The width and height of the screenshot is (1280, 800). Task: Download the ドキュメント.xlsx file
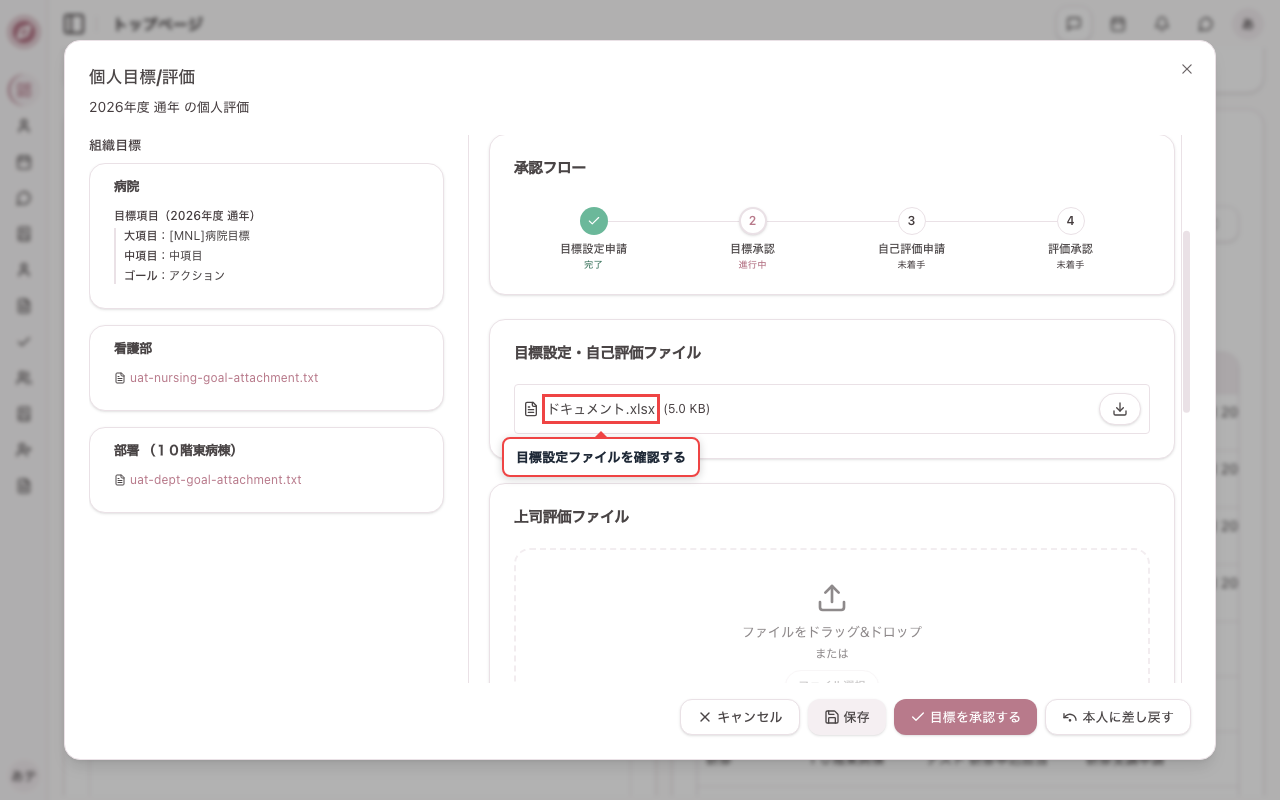pos(1120,409)
